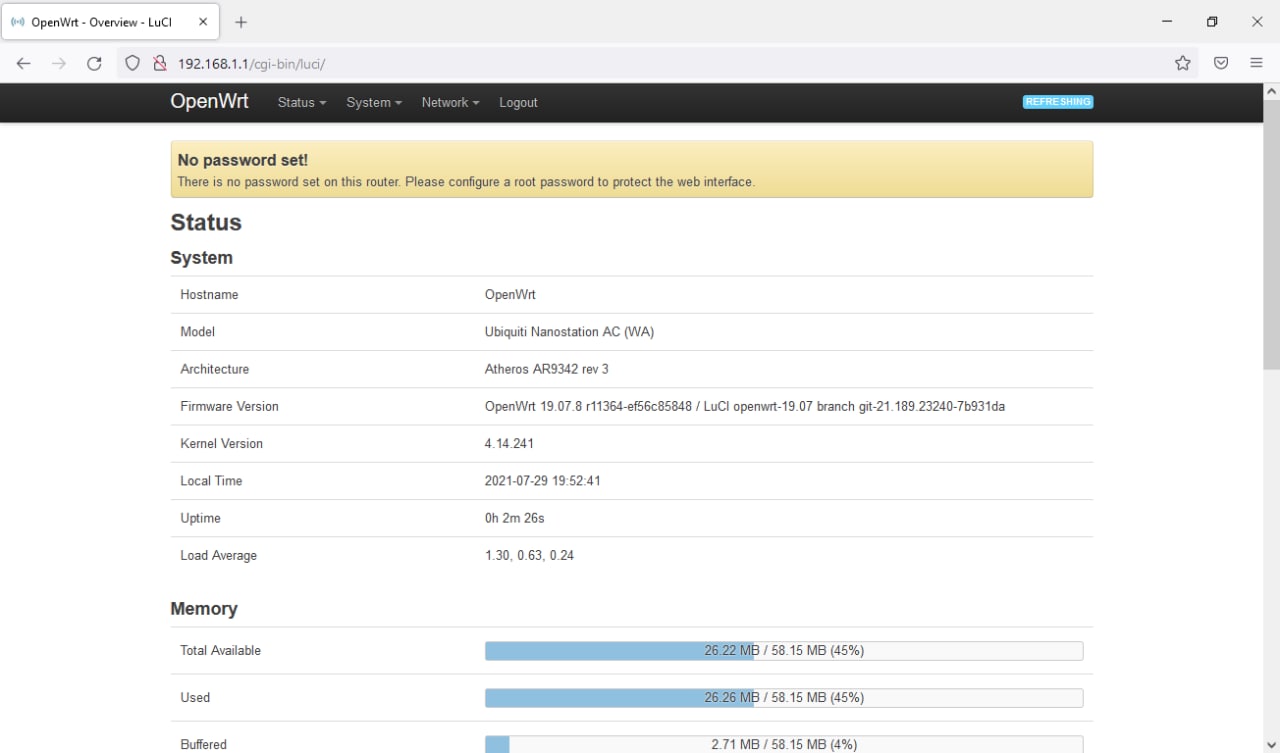The image size is (1280, 753).
Task: Click the 'Load Average' row label
Action: click(218, 556)
